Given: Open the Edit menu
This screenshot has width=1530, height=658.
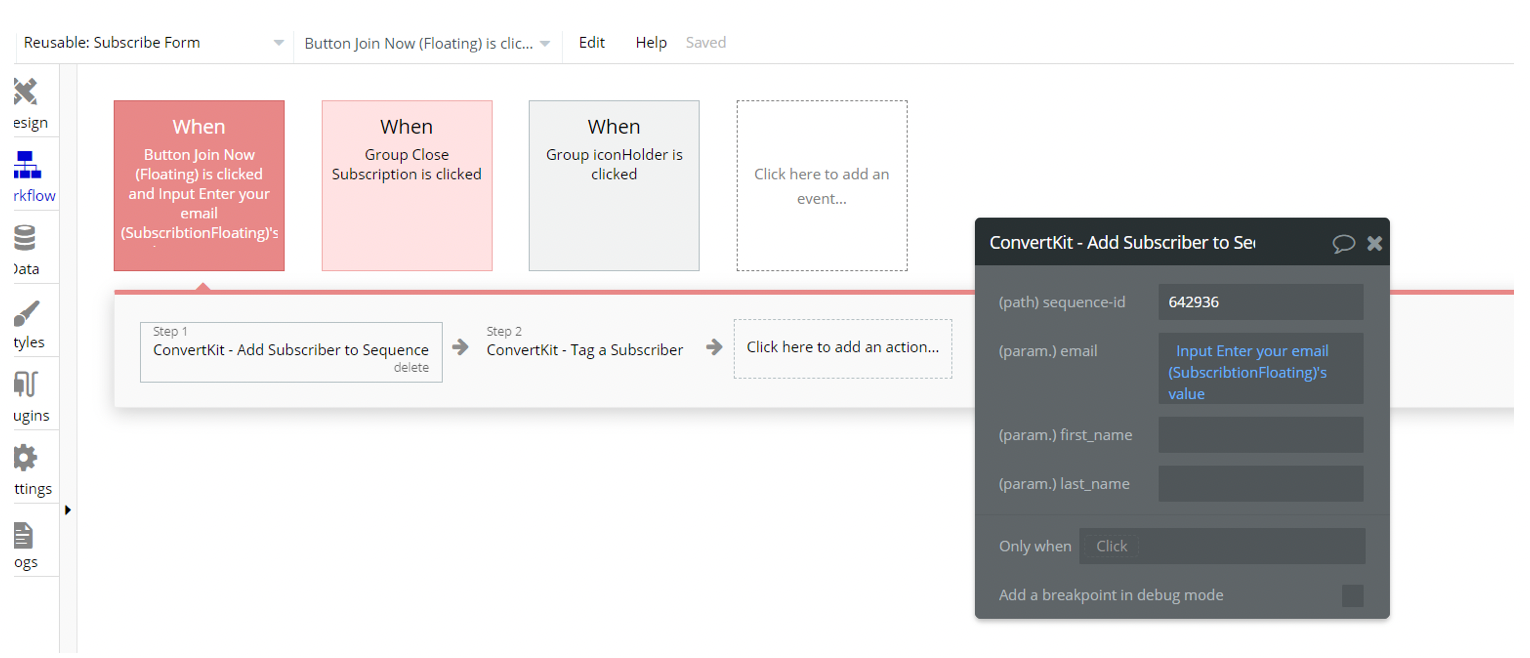Looking at the screenshot, I should (591, 42).
